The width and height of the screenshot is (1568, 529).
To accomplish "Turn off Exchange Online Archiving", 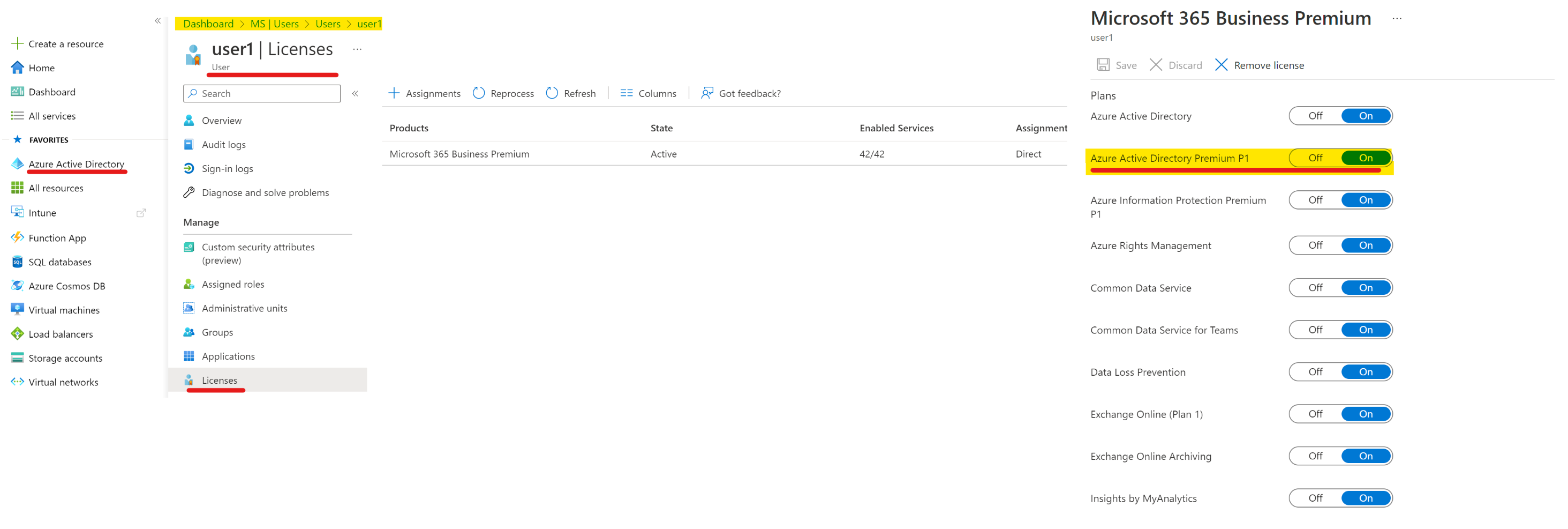I will coord(1315,456).
